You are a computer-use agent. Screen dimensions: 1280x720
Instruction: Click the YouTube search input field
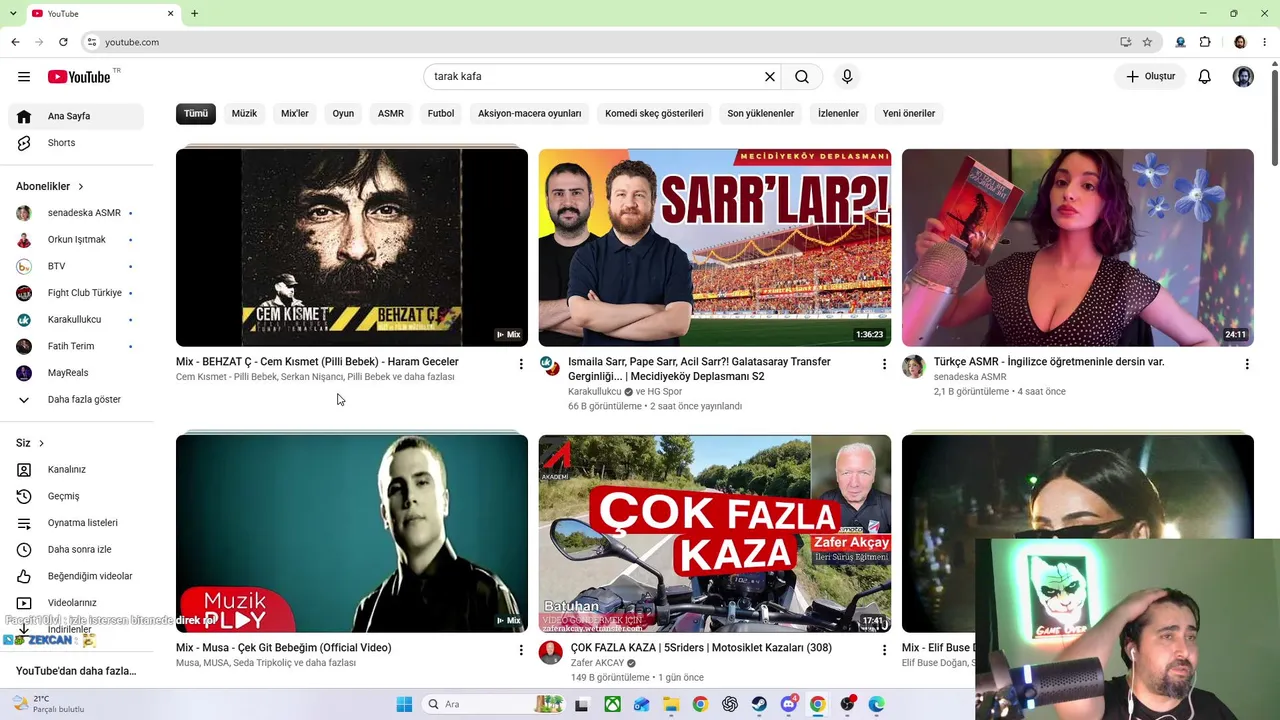[595, 77]
